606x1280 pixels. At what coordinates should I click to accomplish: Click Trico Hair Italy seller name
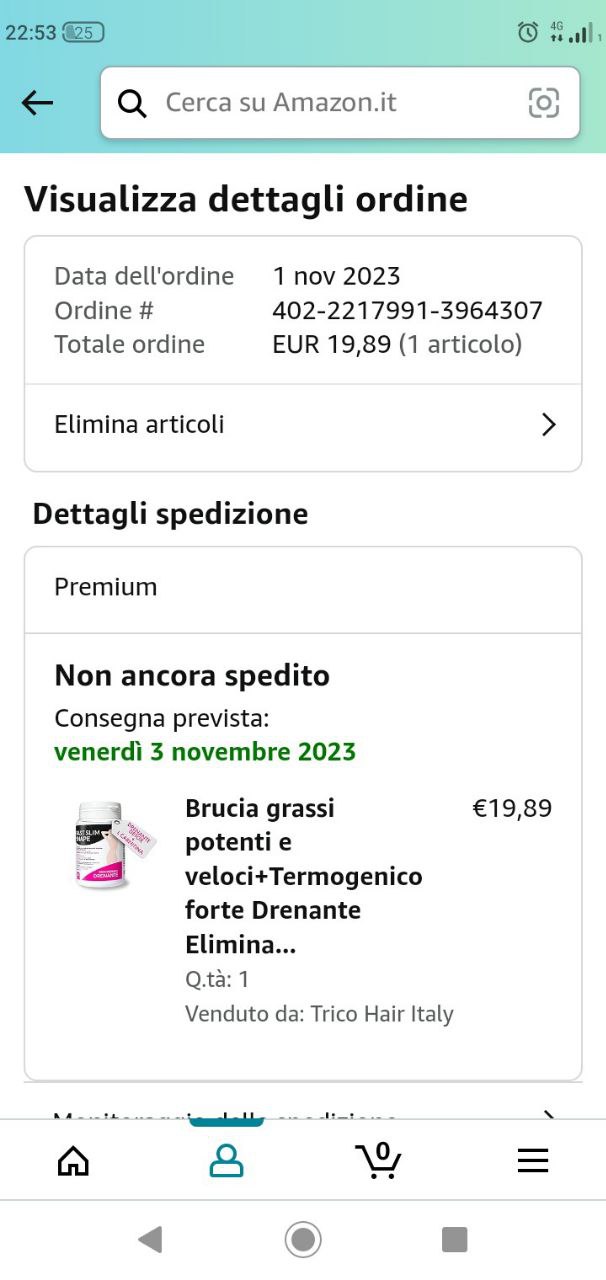pyautogui.click(x=382, y=1014)
